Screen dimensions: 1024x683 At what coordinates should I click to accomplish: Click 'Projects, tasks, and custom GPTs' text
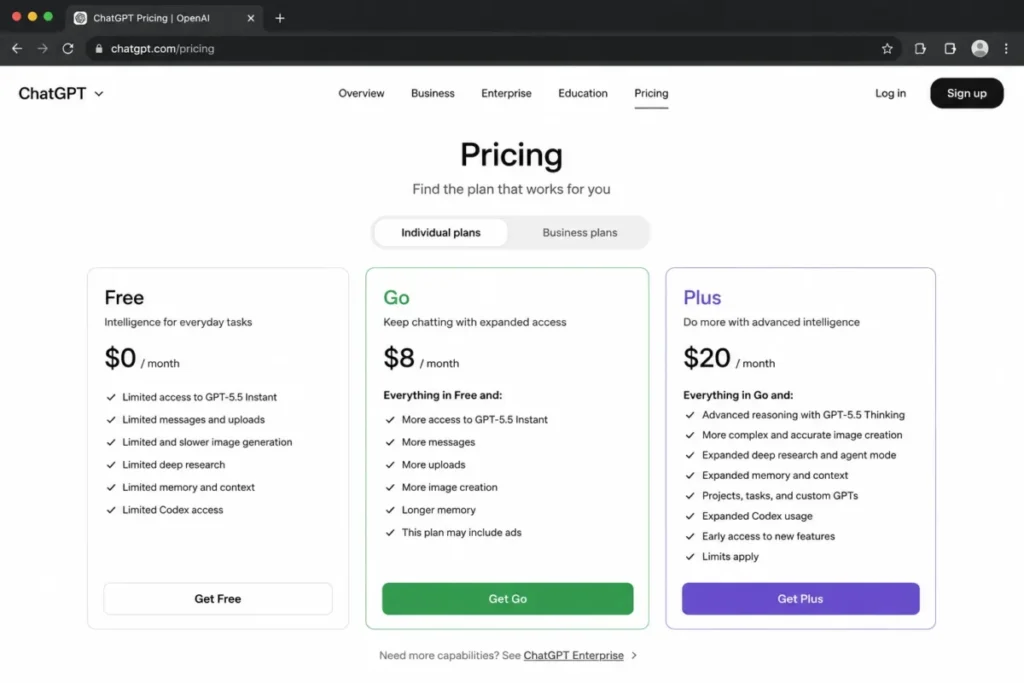780,496
